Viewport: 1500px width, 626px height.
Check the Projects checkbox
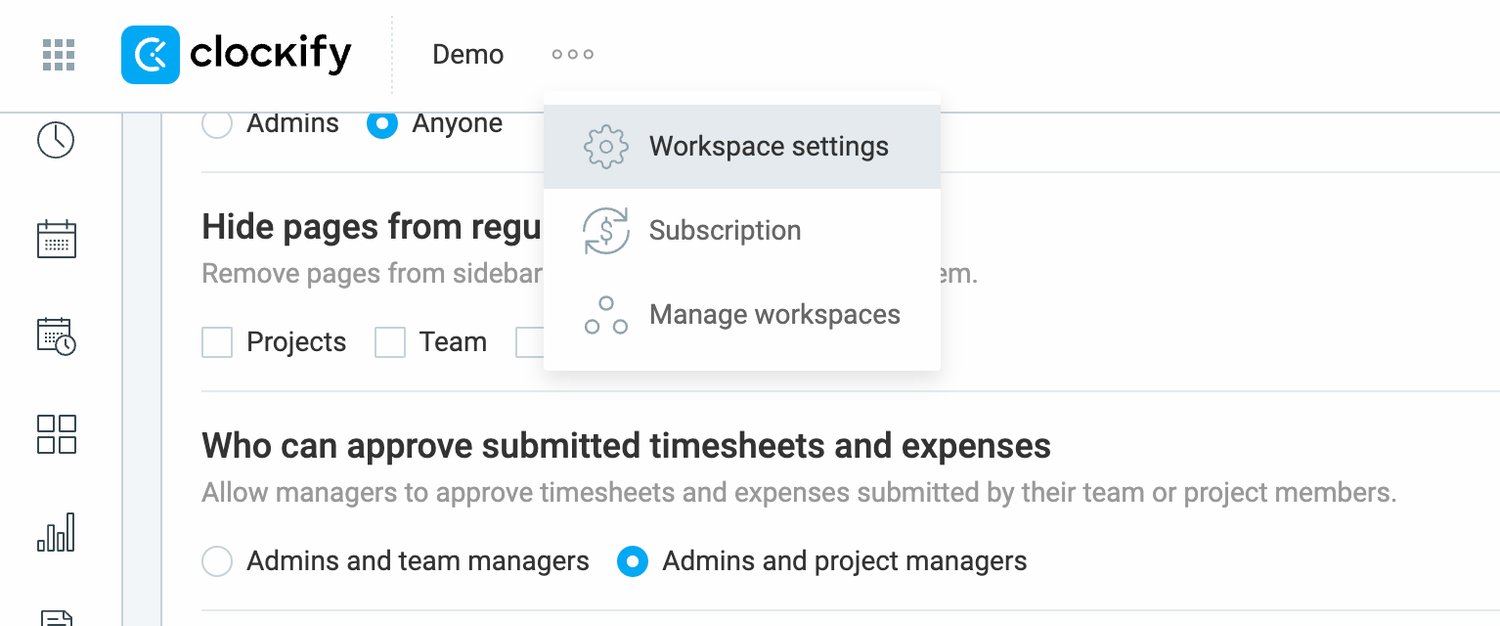click(x=217, y=342)
